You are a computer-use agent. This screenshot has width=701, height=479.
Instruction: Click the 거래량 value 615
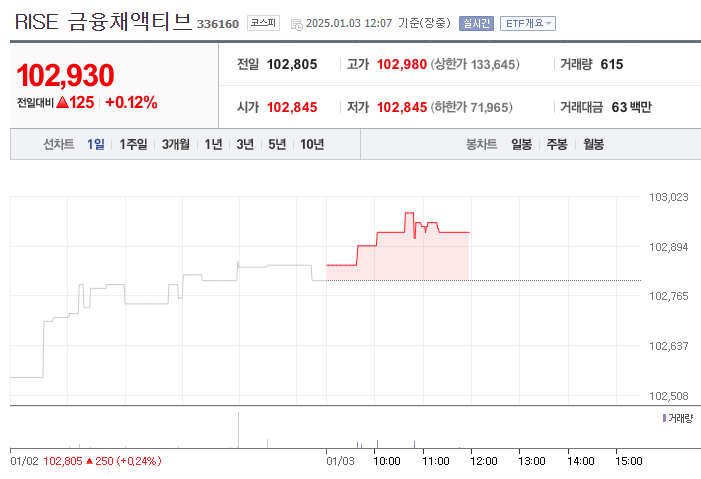point(612,64)
